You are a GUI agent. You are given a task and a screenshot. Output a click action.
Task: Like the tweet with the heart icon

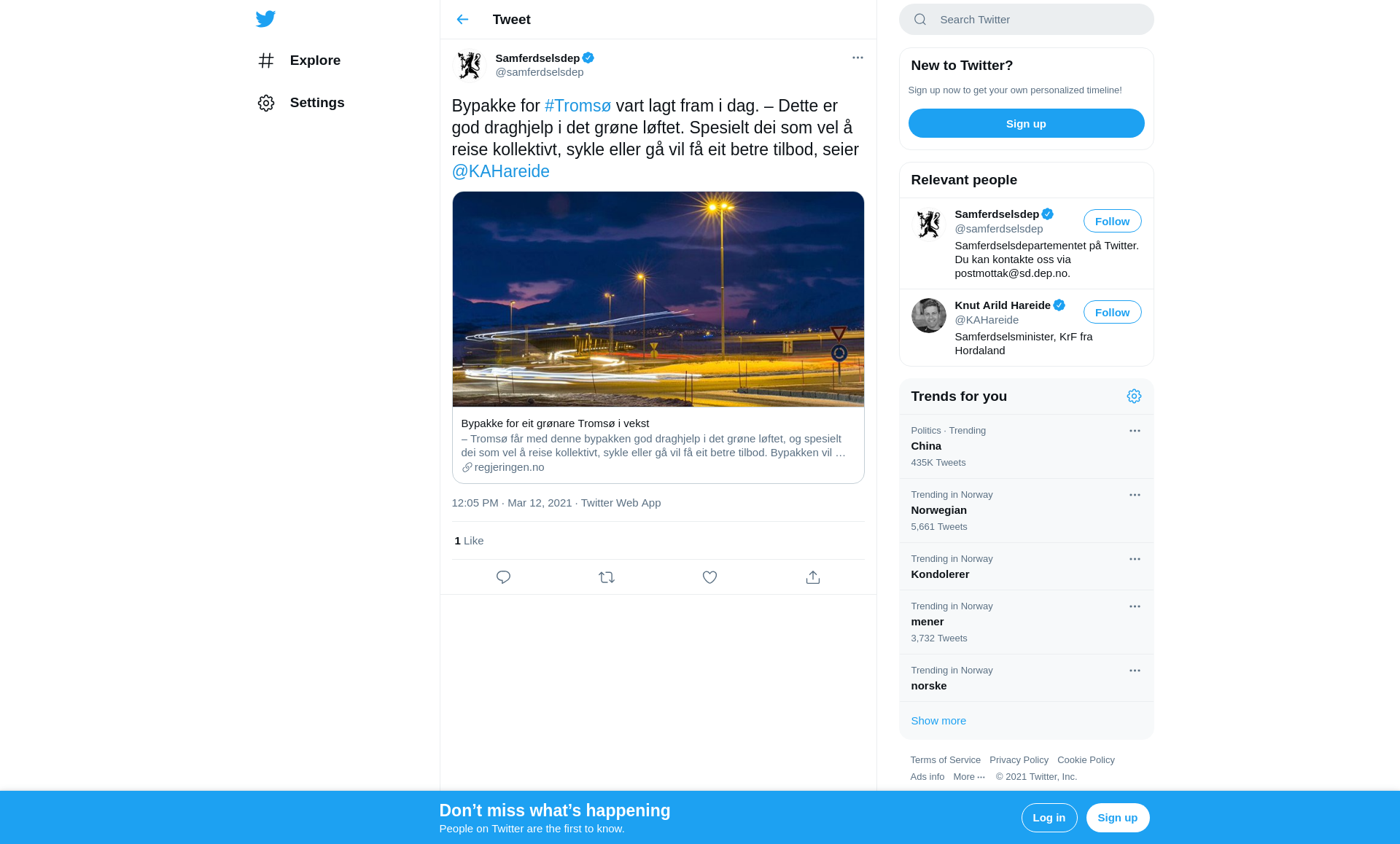709,577
